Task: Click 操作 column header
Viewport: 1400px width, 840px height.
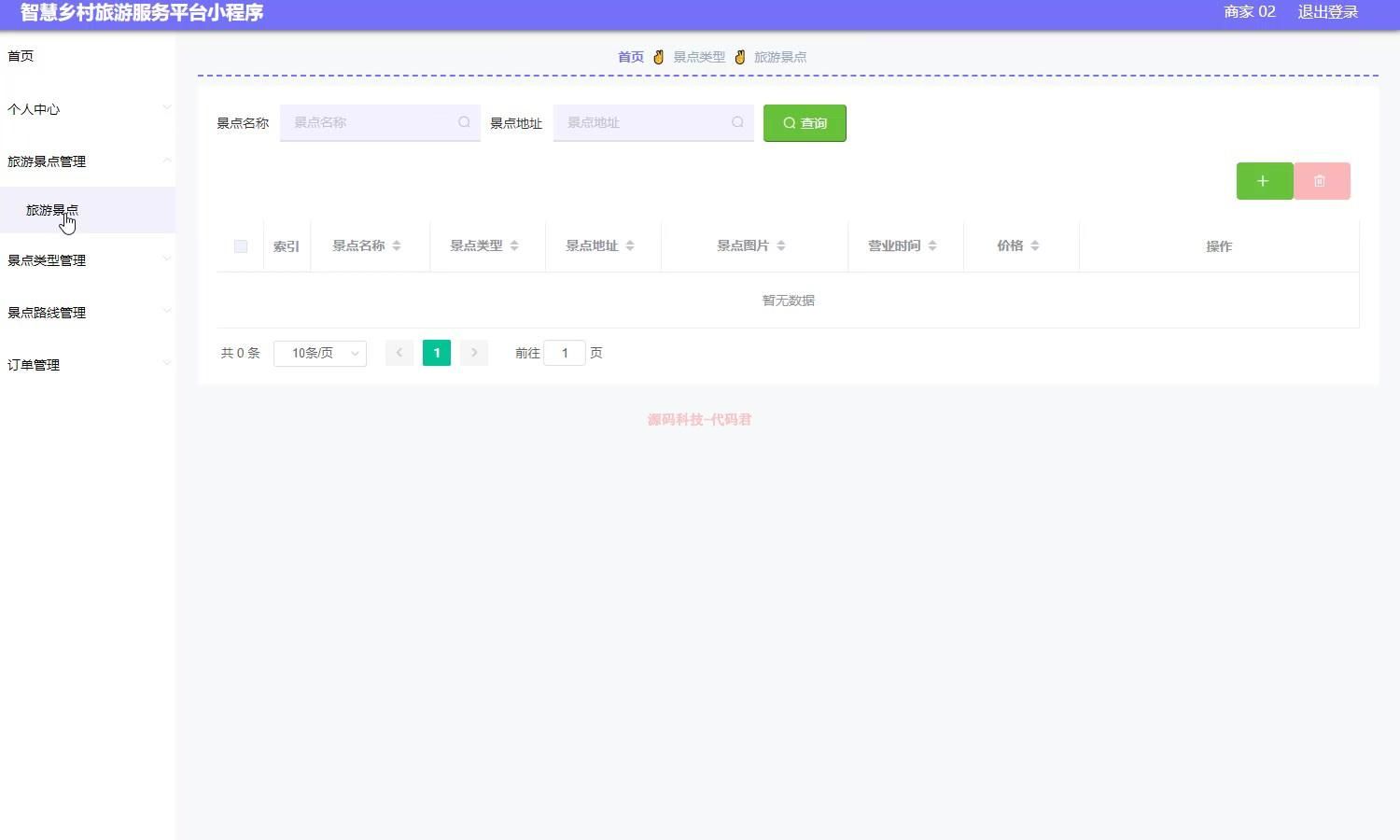Action: 1219,246
